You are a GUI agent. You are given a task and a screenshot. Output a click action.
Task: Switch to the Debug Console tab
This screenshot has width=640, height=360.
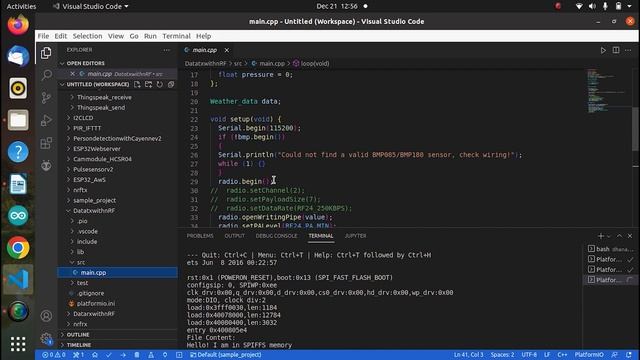[x=276, y=236]
